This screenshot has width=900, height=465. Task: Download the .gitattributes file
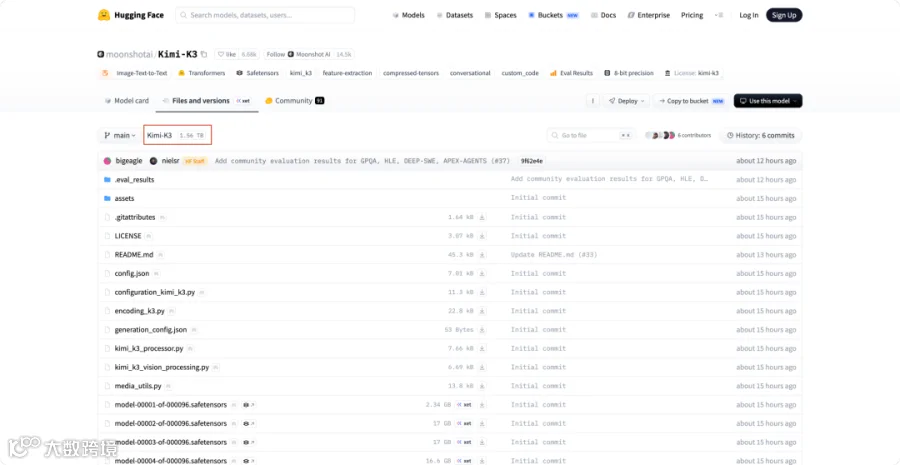tap(482, 217)
